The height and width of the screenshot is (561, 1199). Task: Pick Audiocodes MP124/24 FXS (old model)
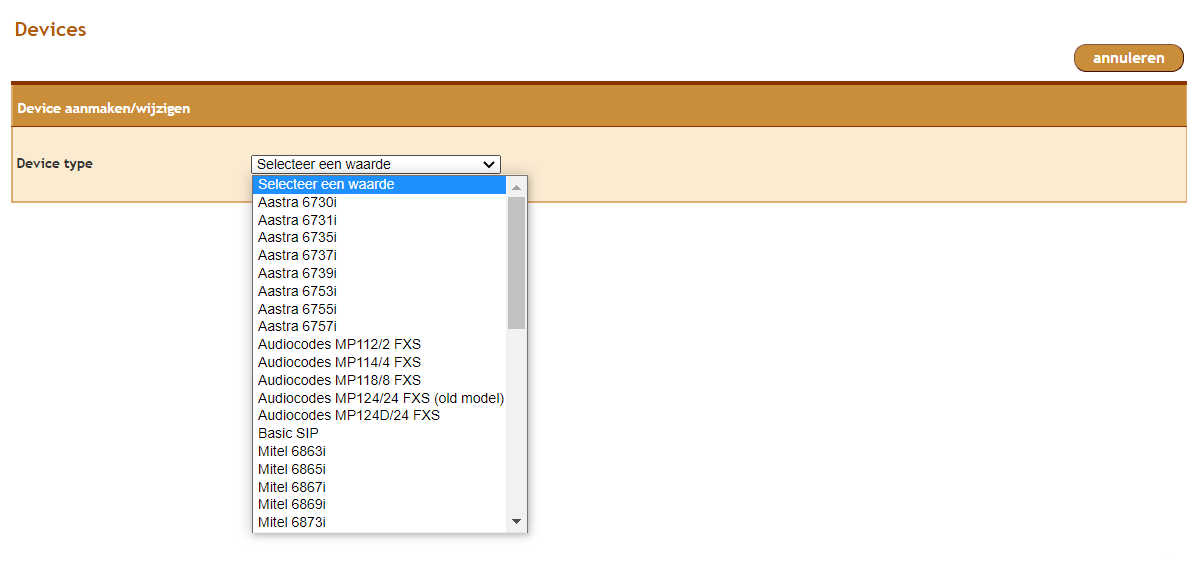[x=379, y=397]
